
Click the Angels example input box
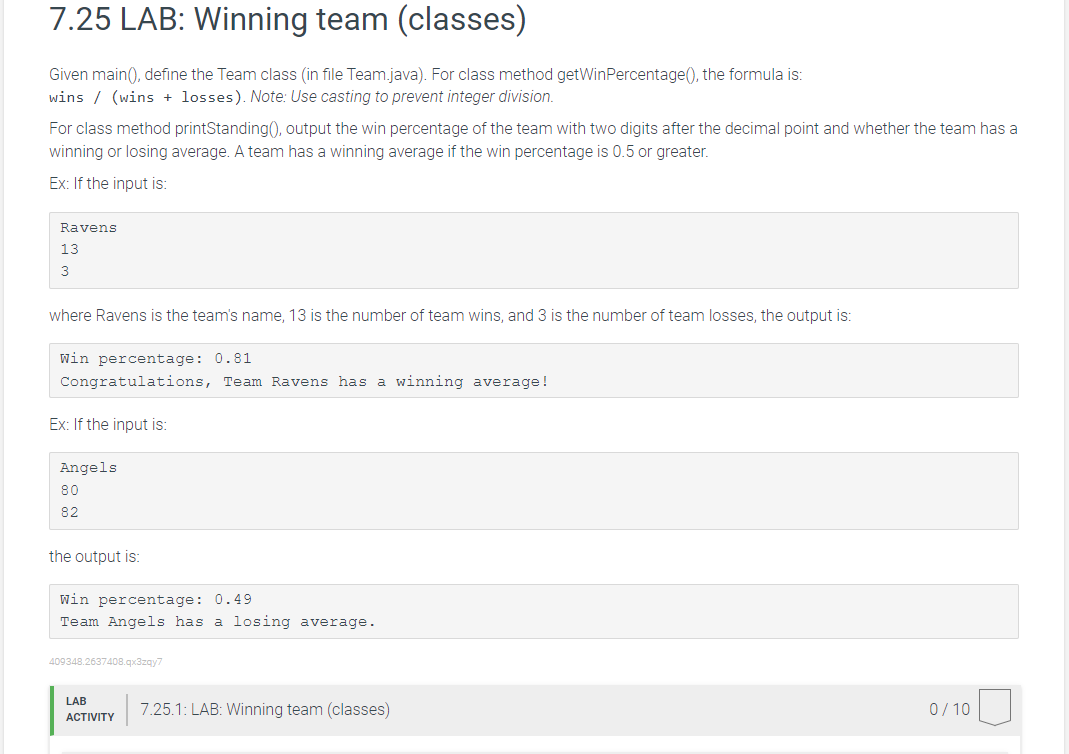(533, 490)
